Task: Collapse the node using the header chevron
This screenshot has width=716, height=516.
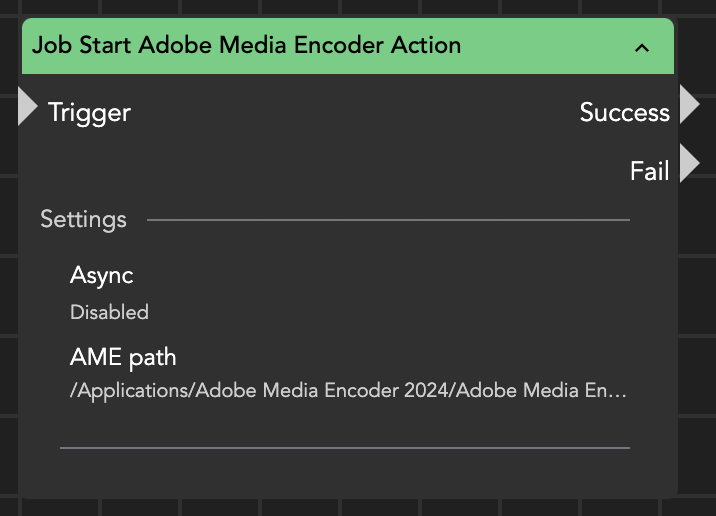Action: (x=642, y=47)
